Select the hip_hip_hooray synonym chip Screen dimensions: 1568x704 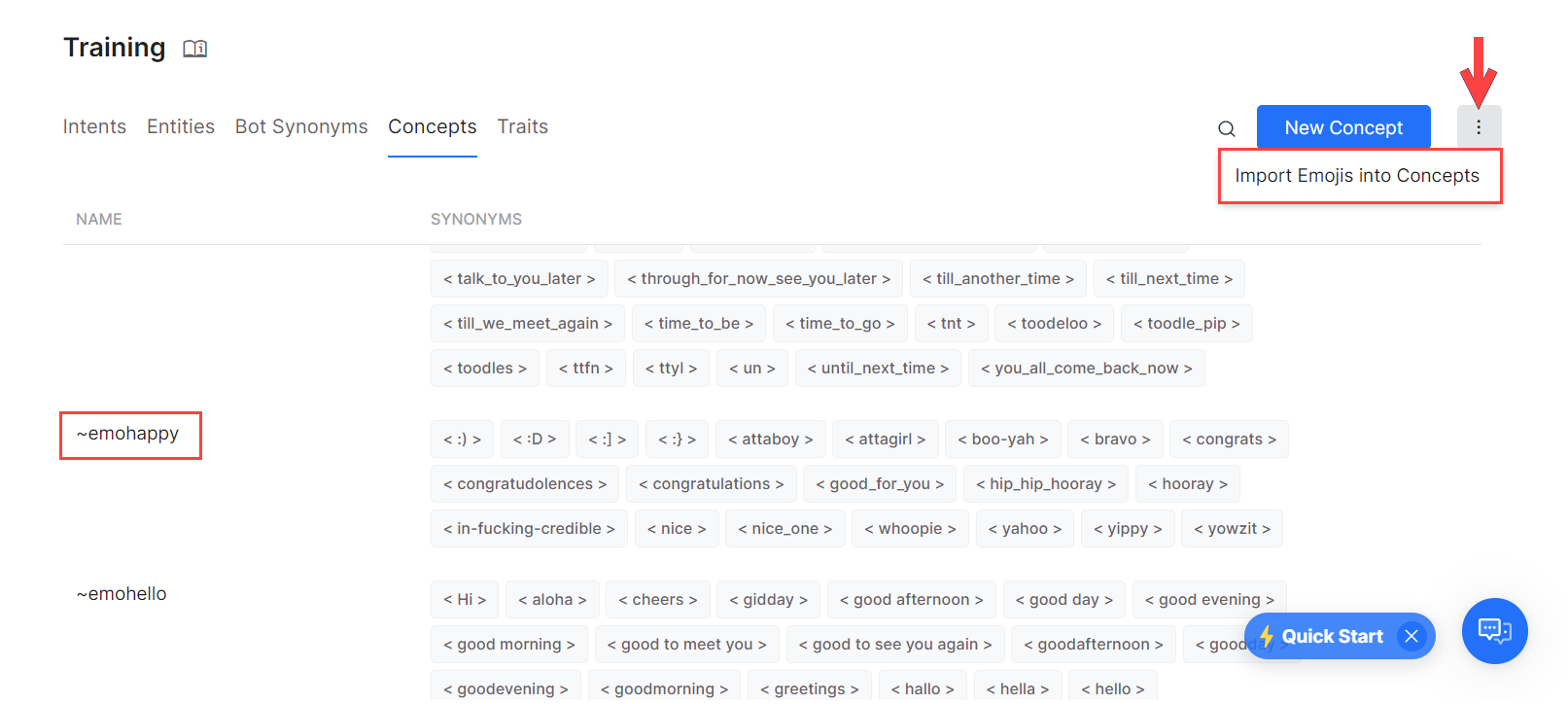coord(1046,484)
